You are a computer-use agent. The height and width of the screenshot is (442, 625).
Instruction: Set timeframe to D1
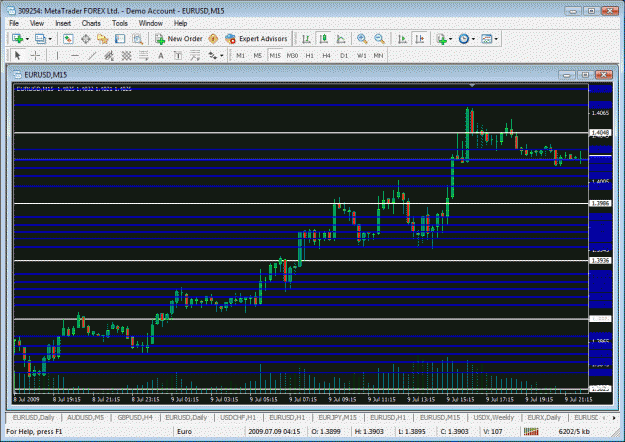[x=344, y=55]
